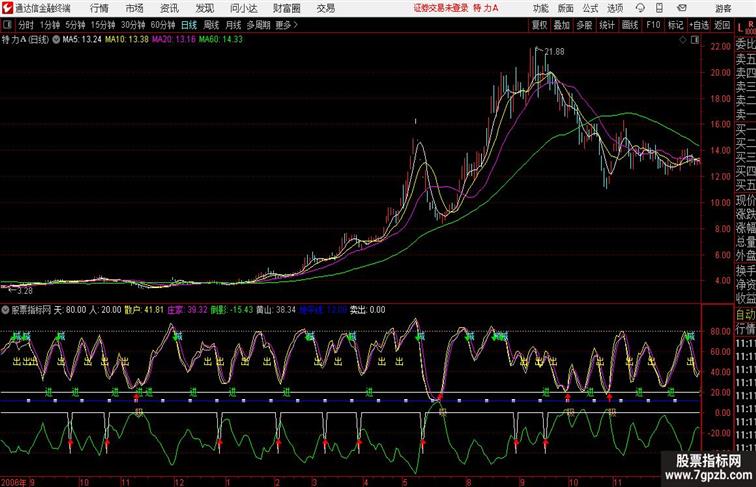Switch to 月线 monthly period
756x487 pixels.
pos(233,25)
